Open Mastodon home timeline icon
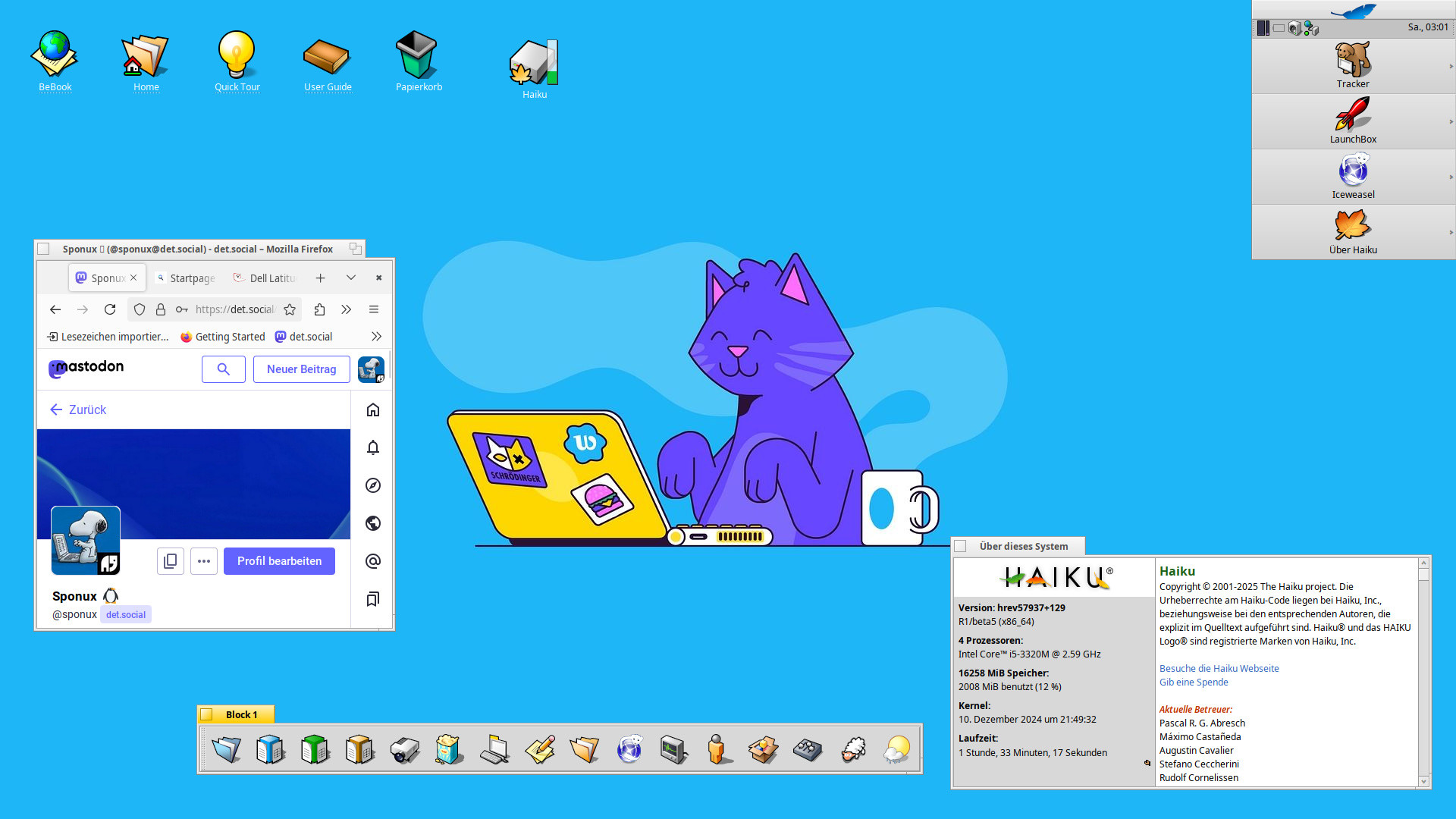 [372, 410]
